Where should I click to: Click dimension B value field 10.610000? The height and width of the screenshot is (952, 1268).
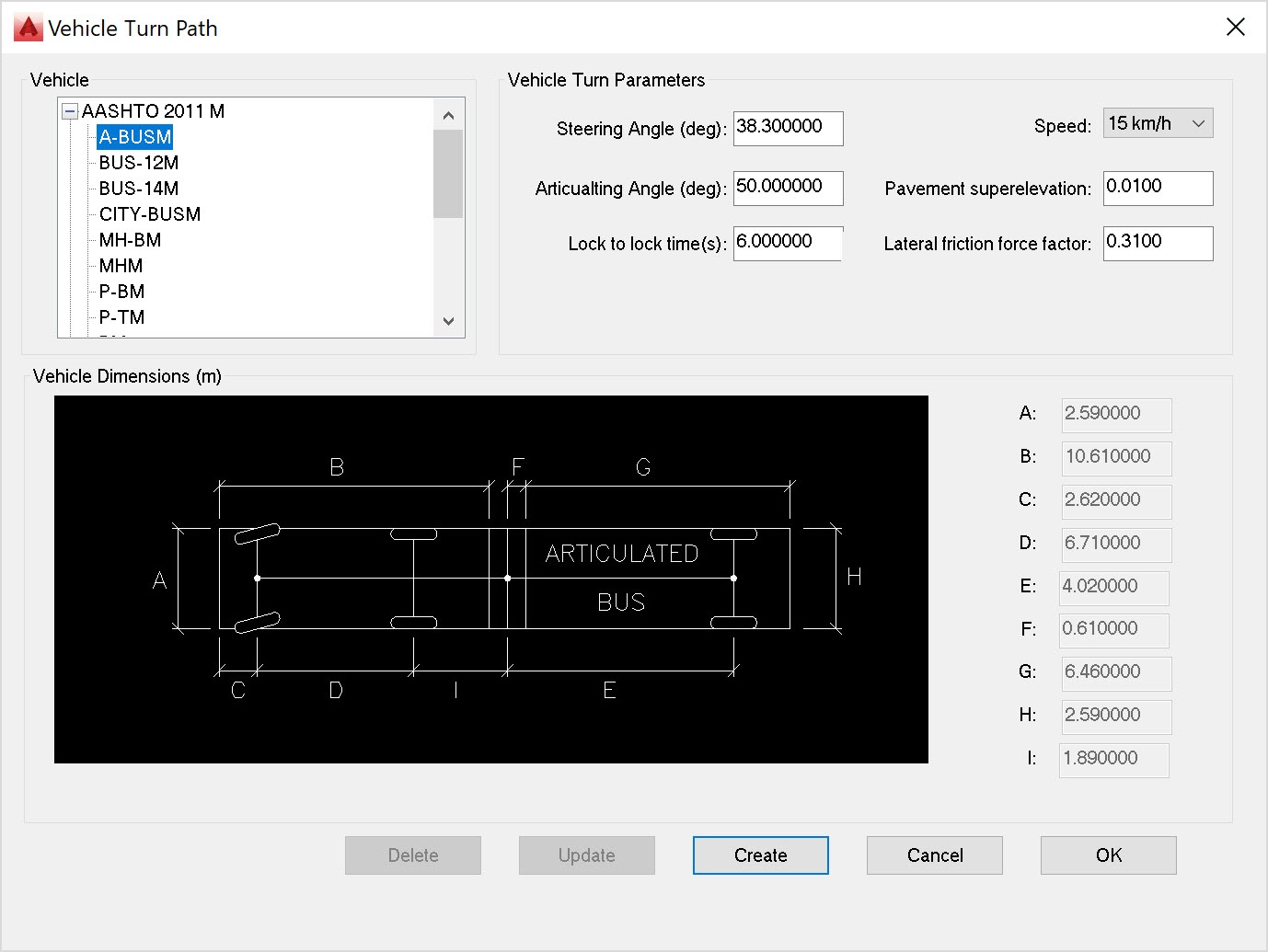click(x=1116, y=458)
